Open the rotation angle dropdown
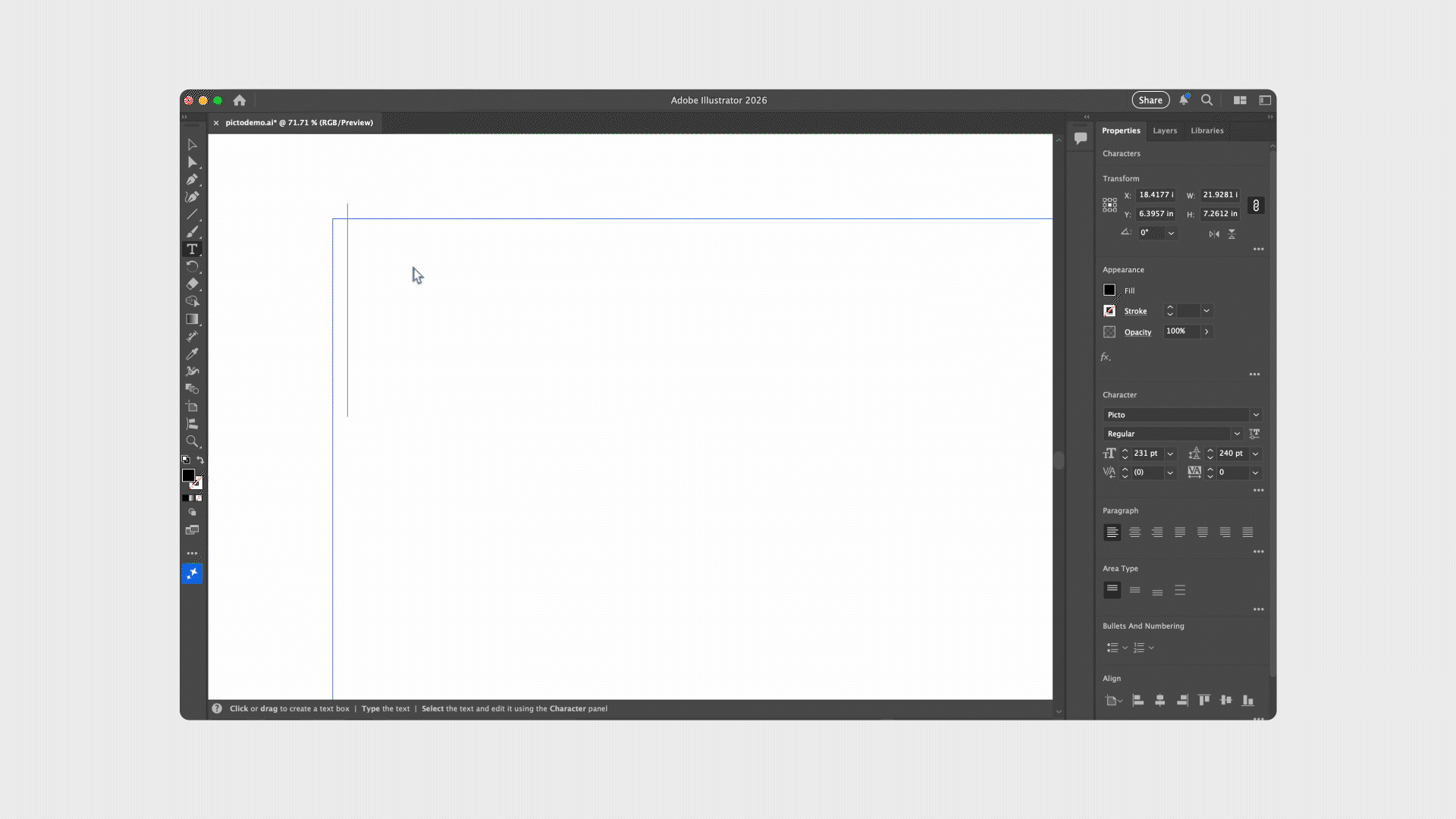 click(1171, 234)
